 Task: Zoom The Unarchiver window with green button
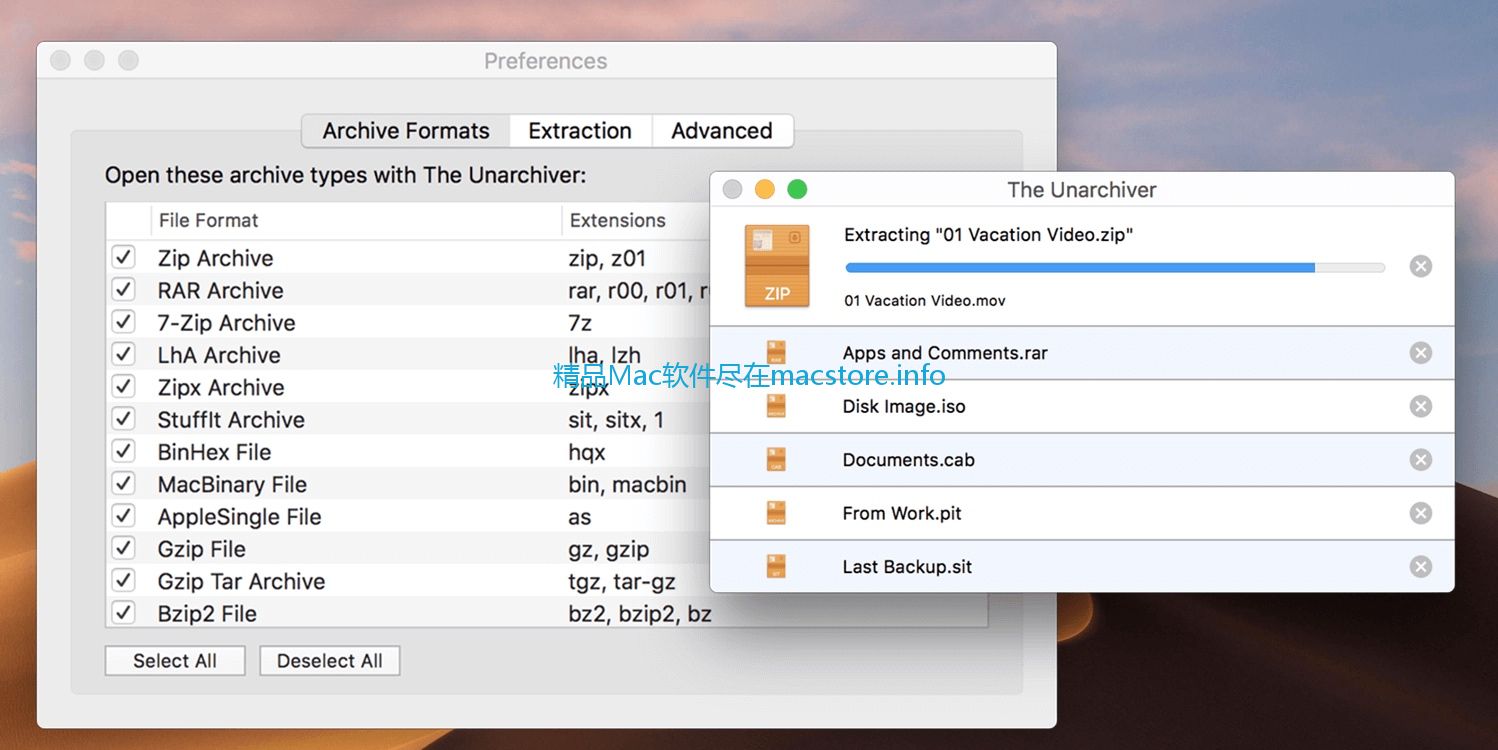point(797,189)
